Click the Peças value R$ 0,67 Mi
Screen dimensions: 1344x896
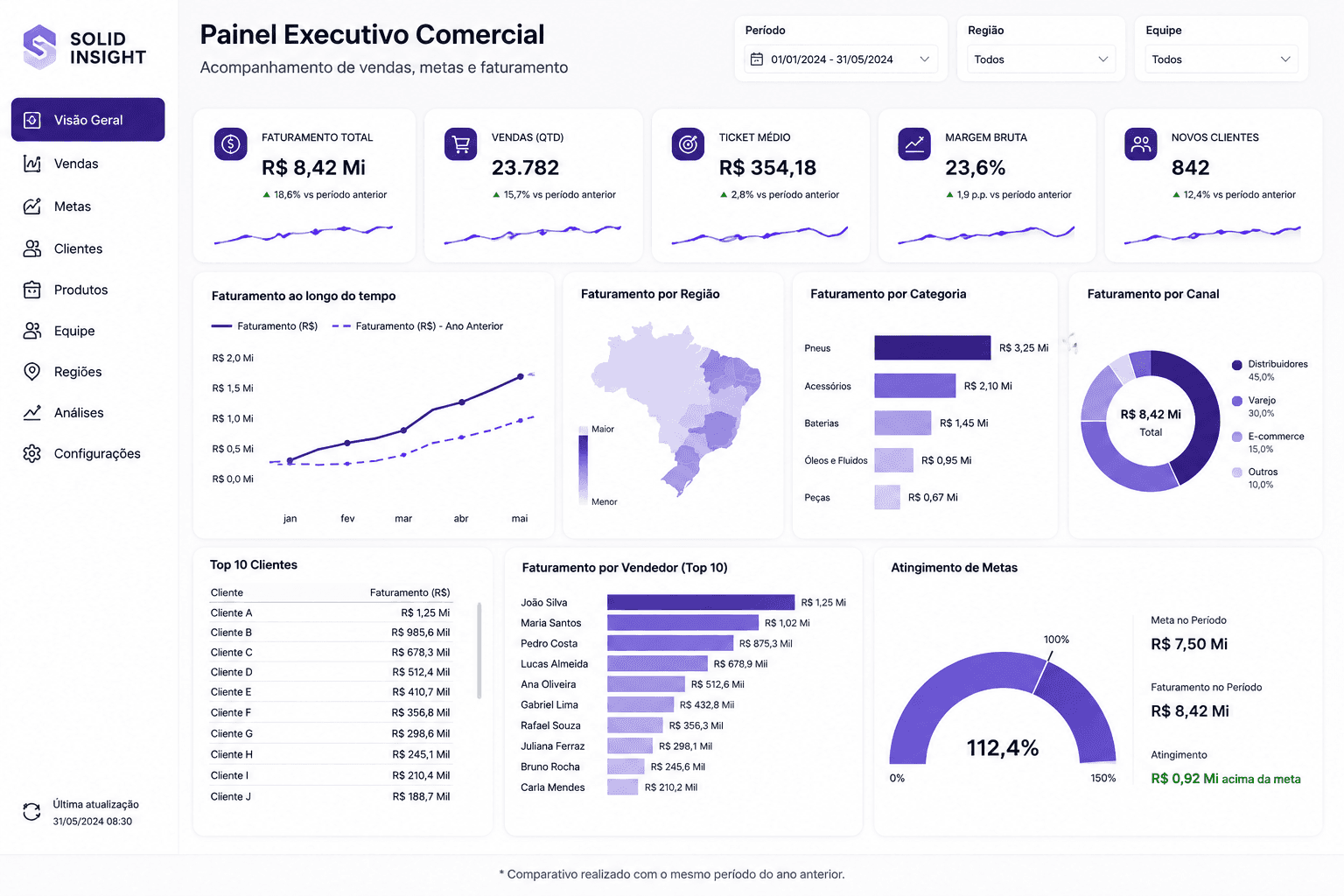point(933,498)
